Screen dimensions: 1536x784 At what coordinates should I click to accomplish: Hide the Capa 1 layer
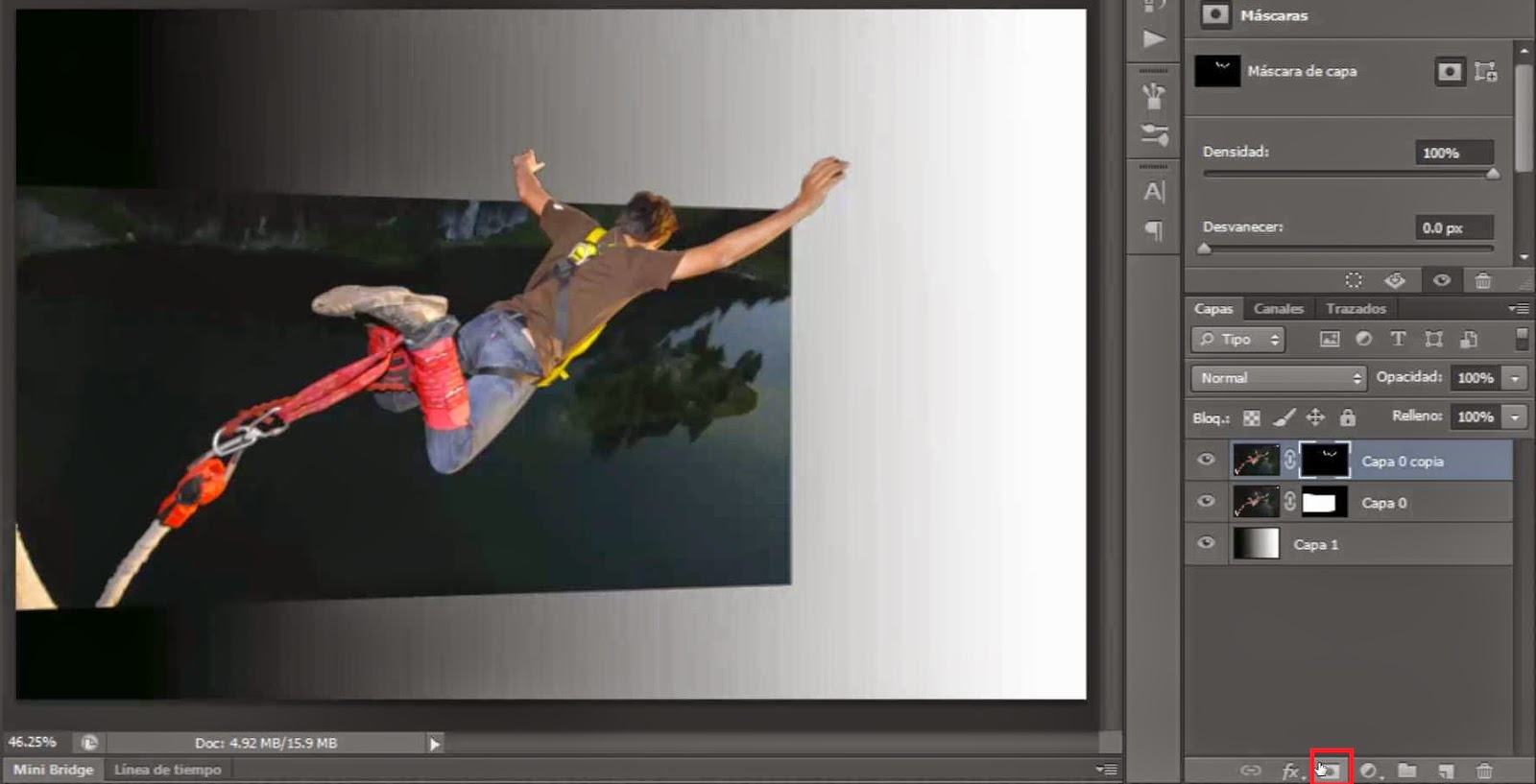pos(1206,542)
